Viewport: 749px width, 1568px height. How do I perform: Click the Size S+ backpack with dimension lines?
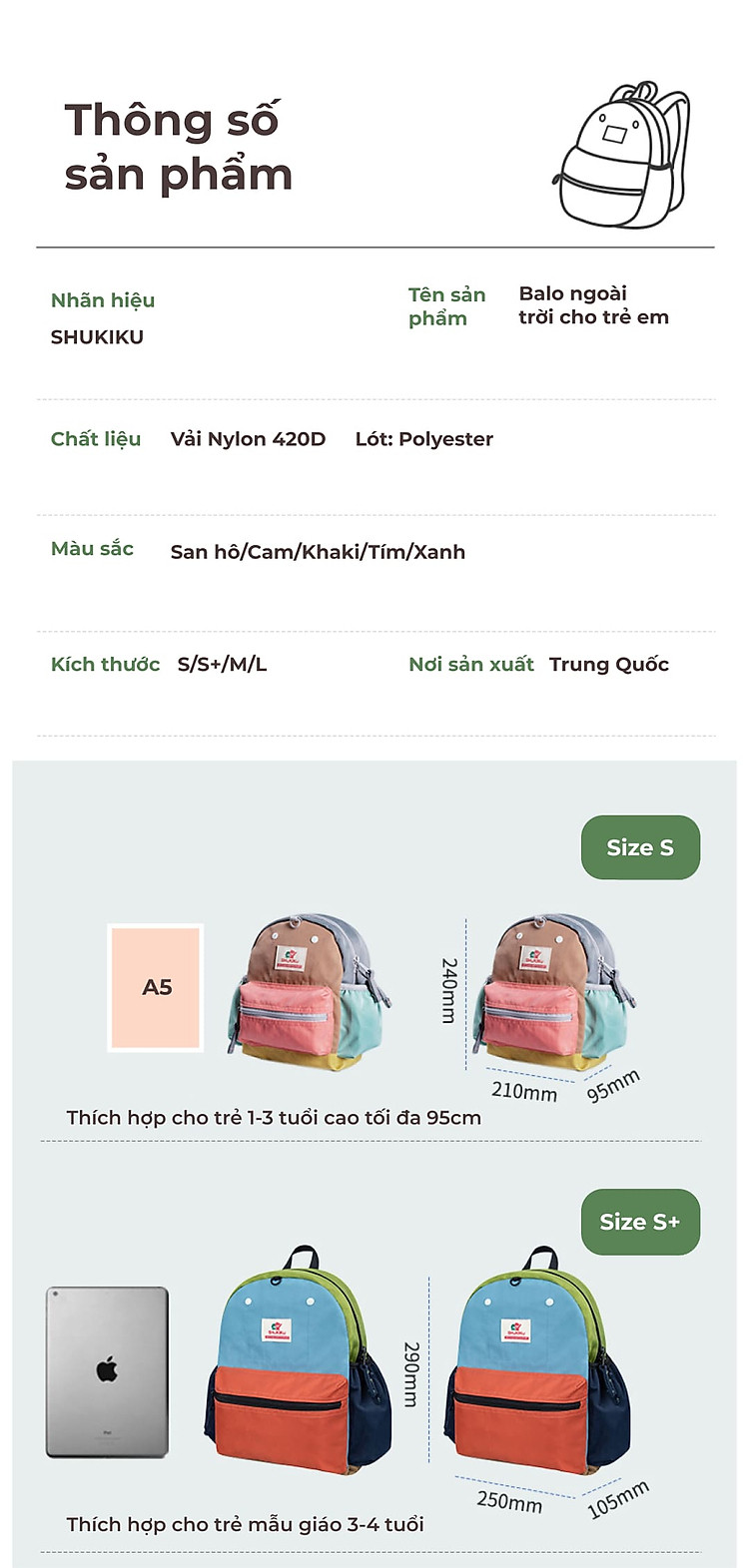[540, 1363]
